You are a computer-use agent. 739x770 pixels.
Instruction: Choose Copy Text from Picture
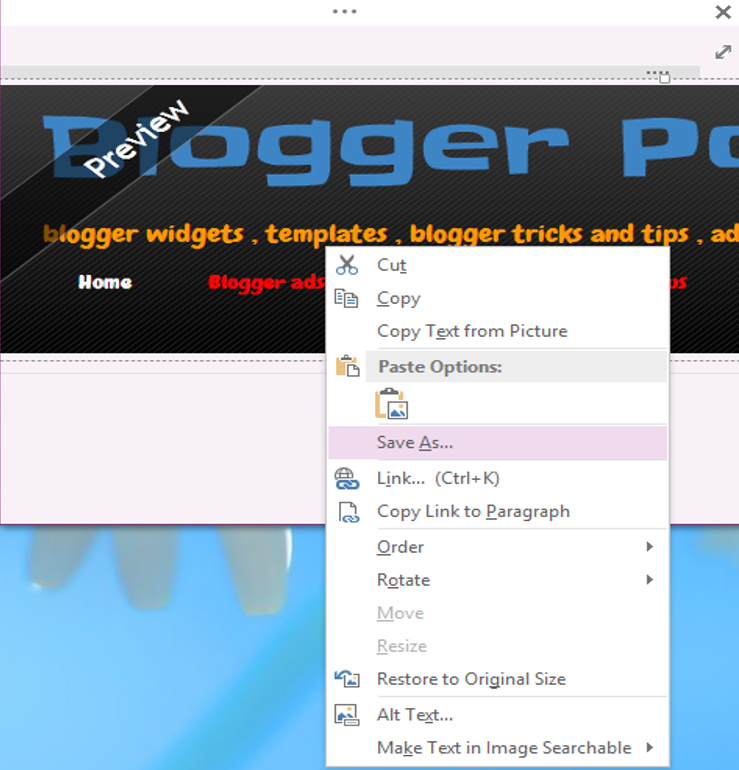coord(498,331)
